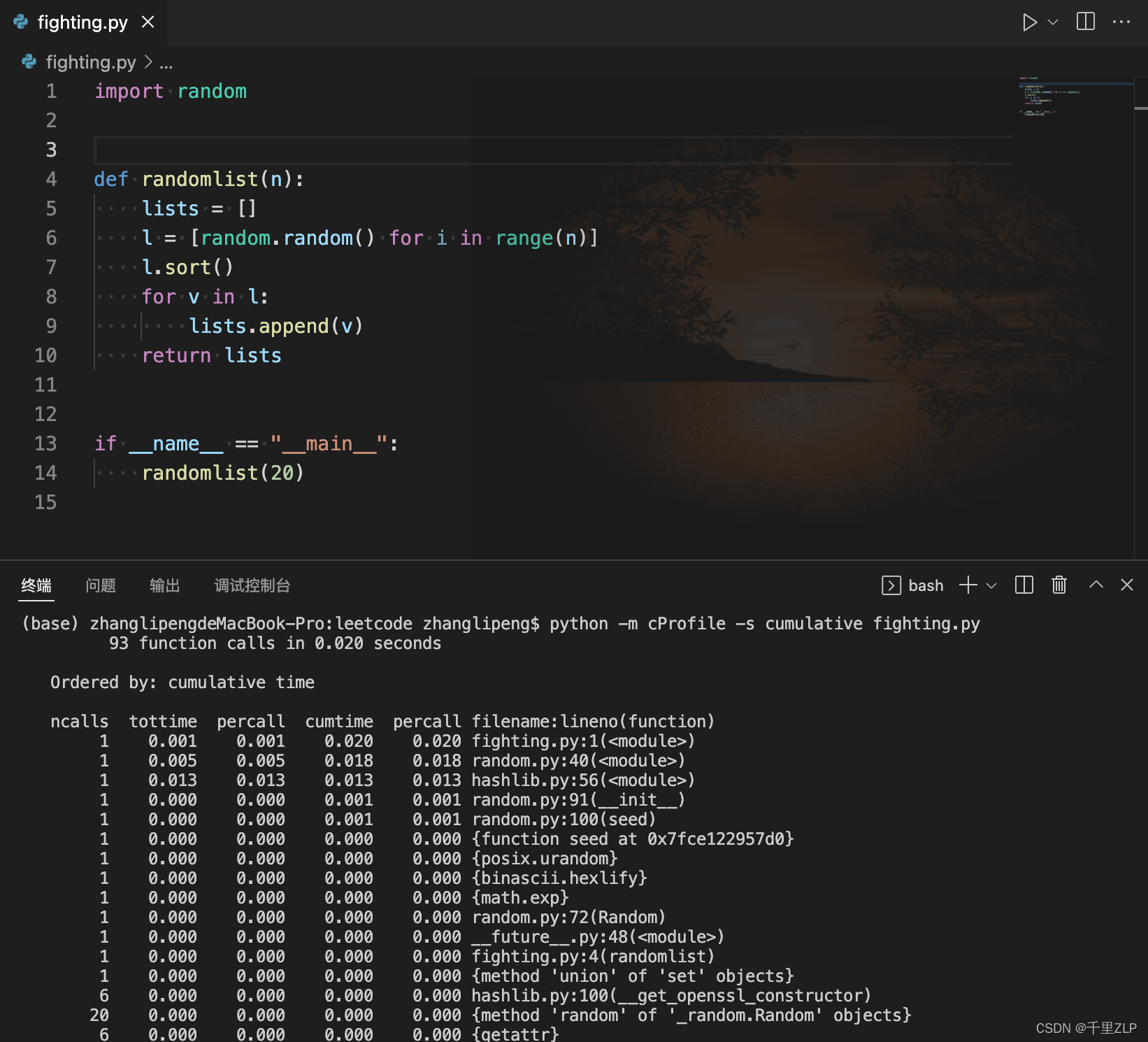The width and height of the screenshot is (1148, 1042).
Task: Click '93 function calls in 0.020 seconds'
Action: (275, 643)
